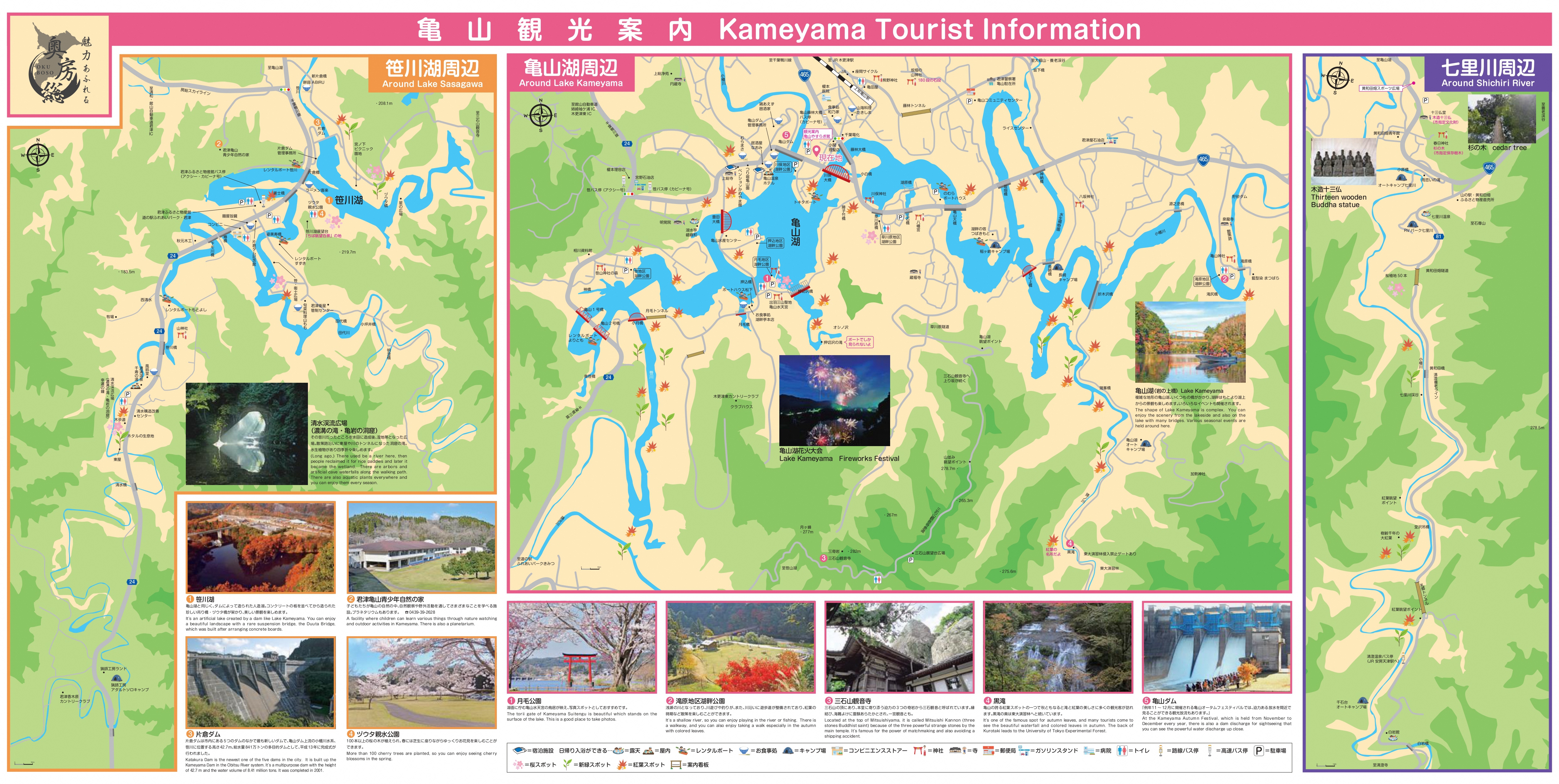
Task: Select the temple (寺) legend icon
Action: tap(958, 750)
